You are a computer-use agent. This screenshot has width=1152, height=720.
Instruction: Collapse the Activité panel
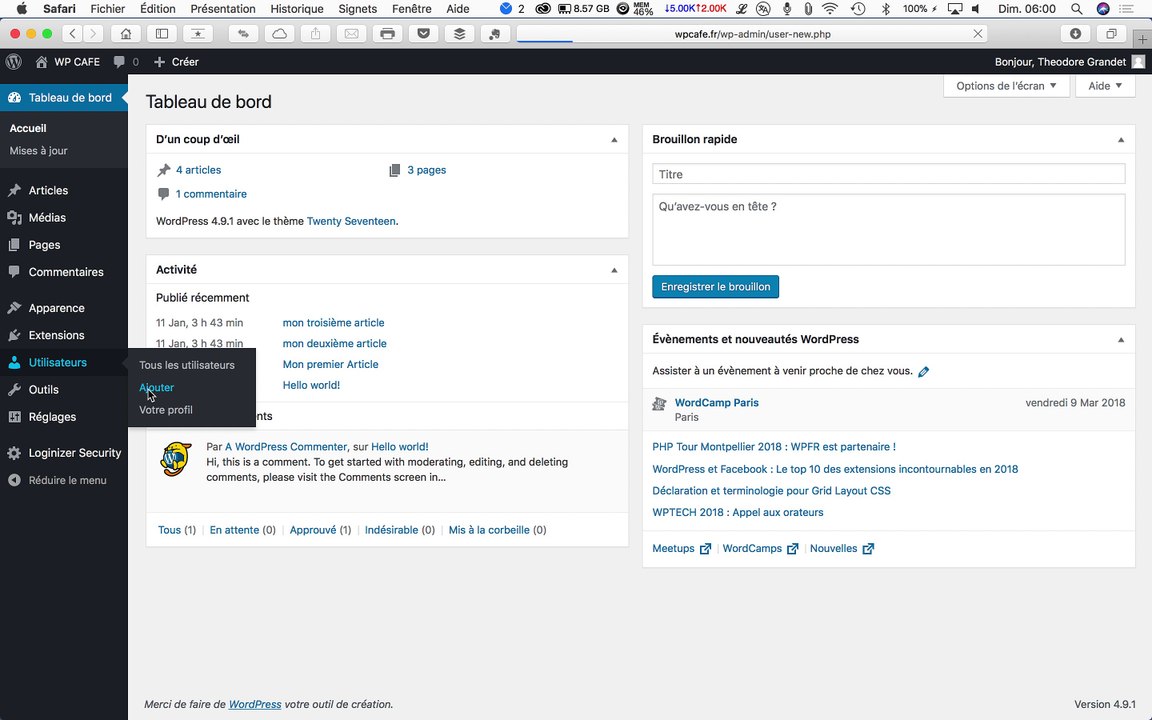pos(614,270)
